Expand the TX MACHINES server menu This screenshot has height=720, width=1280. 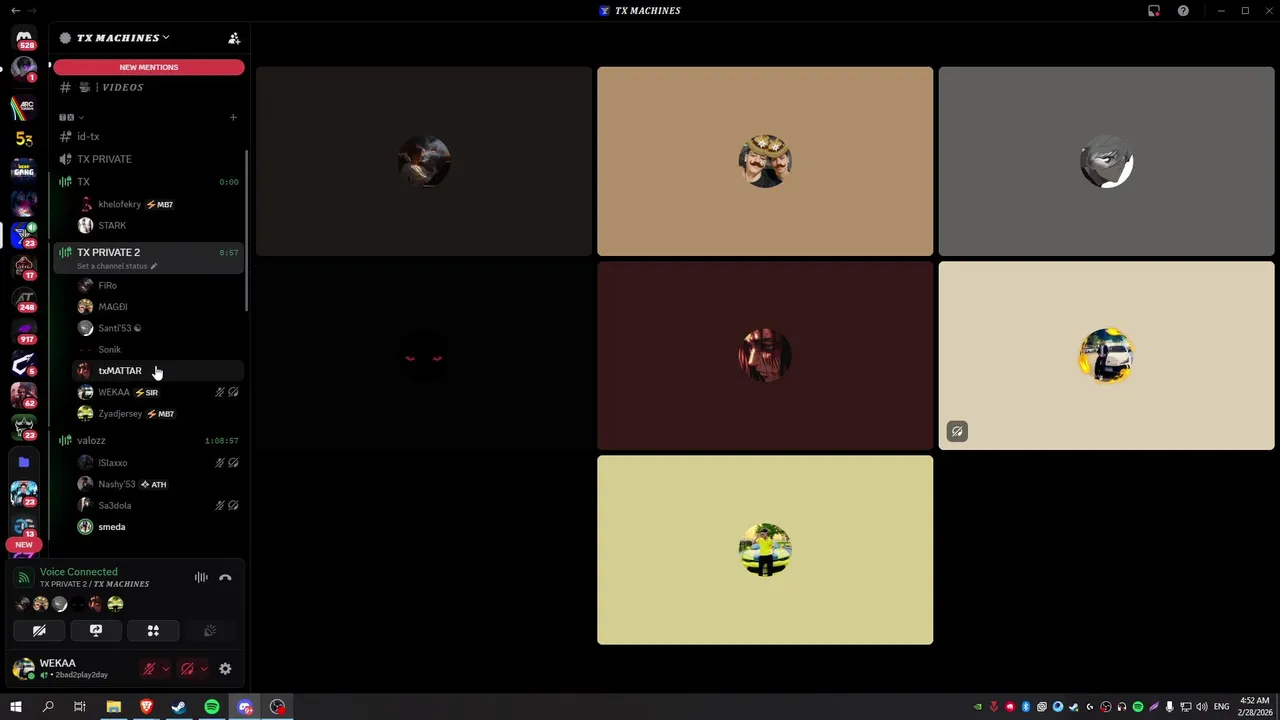pyautogui.click(x=123, y=38)
